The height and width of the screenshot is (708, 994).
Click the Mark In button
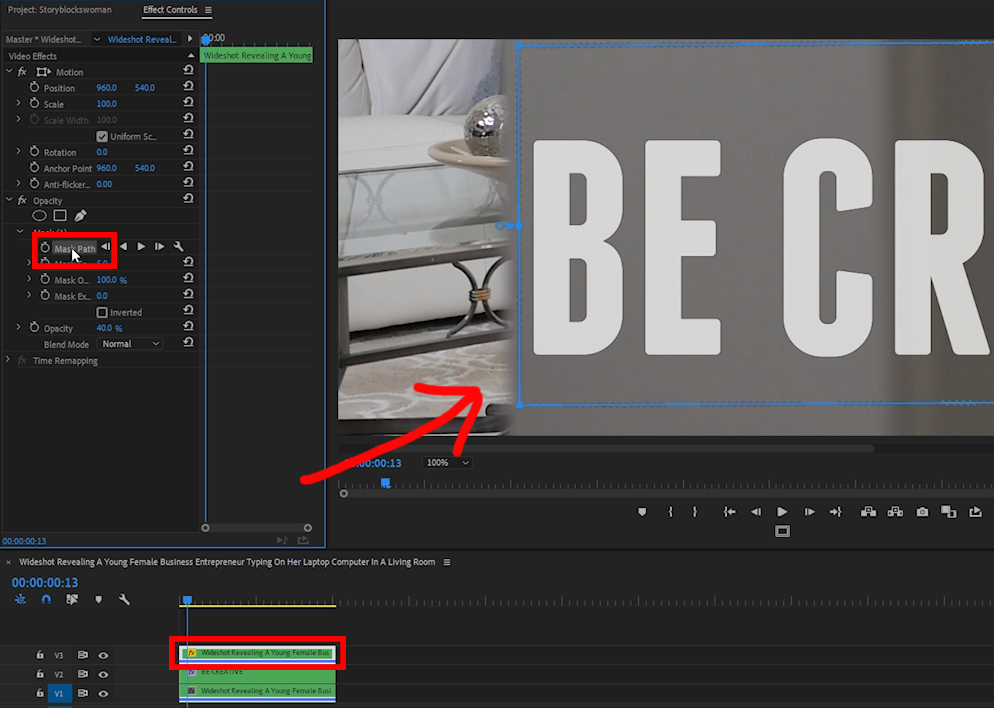pos(670,512)
